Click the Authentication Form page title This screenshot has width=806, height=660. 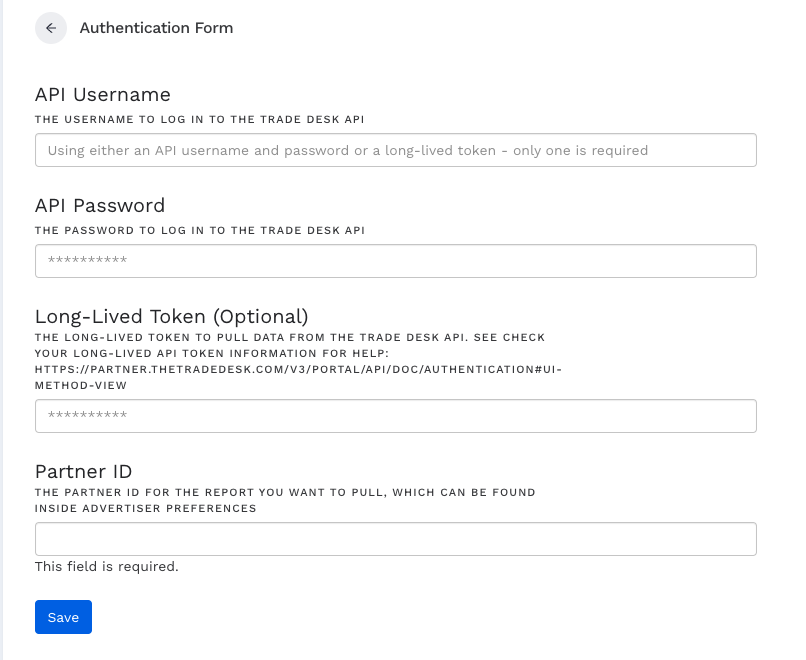[156, 28]
